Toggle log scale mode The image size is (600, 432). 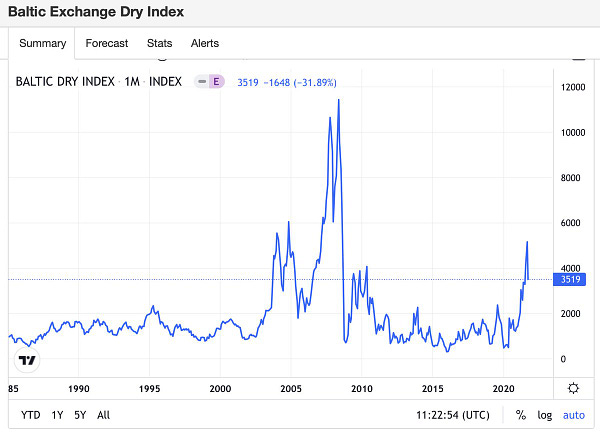[x=545, y=416]
